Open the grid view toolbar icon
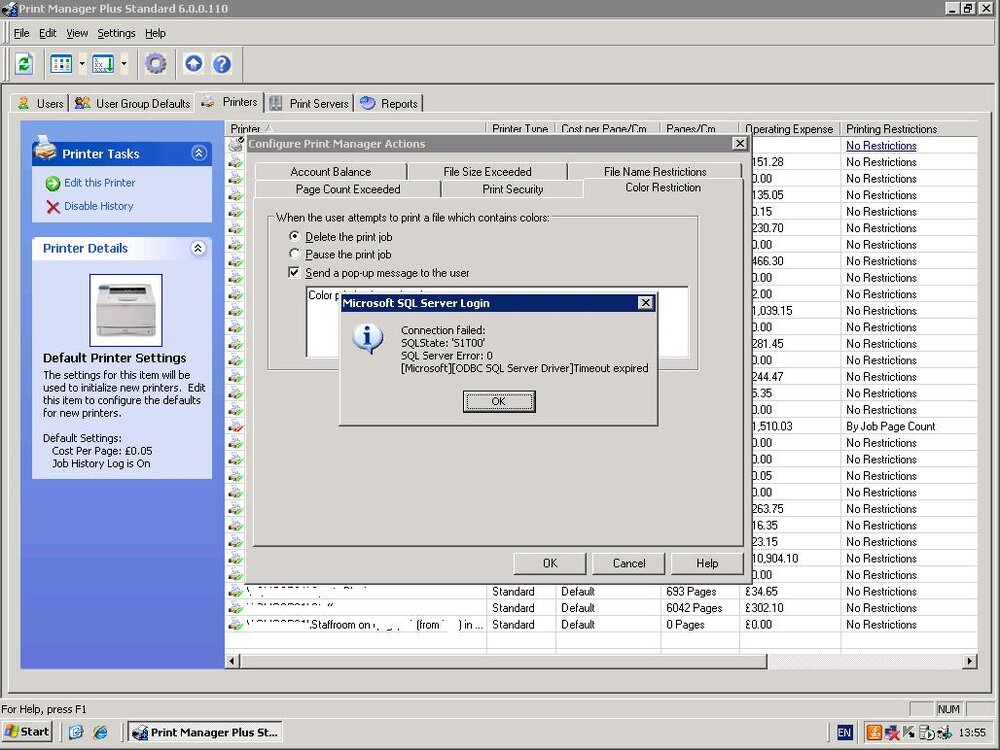This screenshot has width=1000, height=750. 61,64
